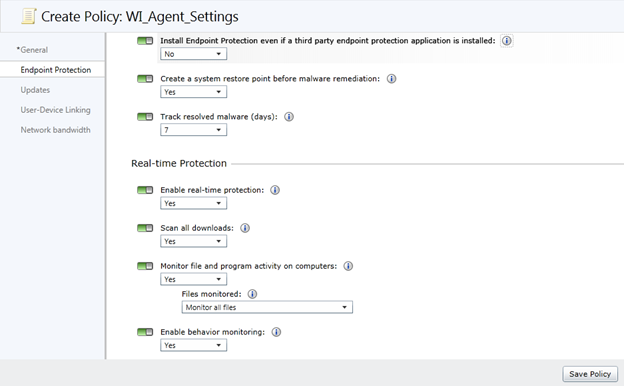Click info icon next to Track resolved malware

click(289, 117)
